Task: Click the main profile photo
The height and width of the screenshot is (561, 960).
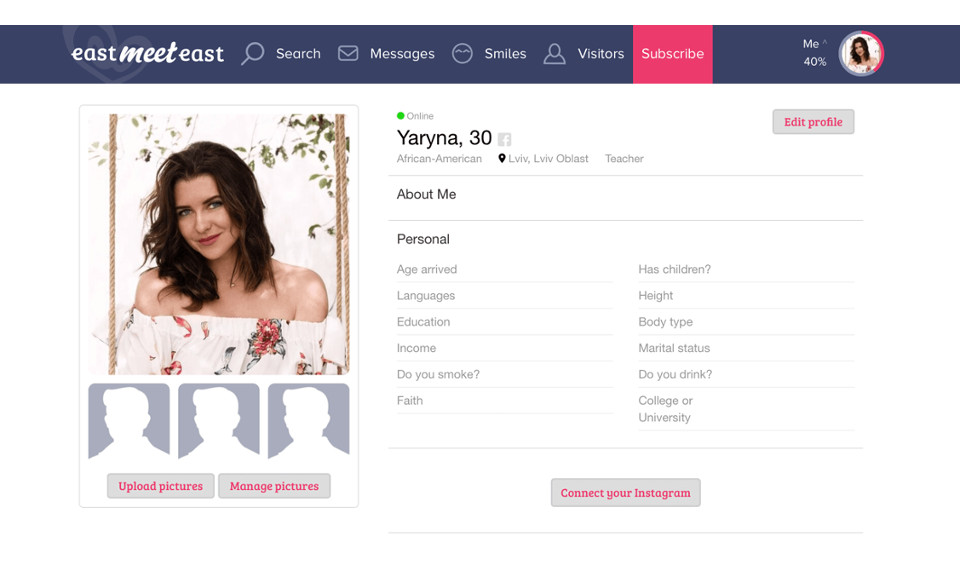Action: [x=218, y=243]
